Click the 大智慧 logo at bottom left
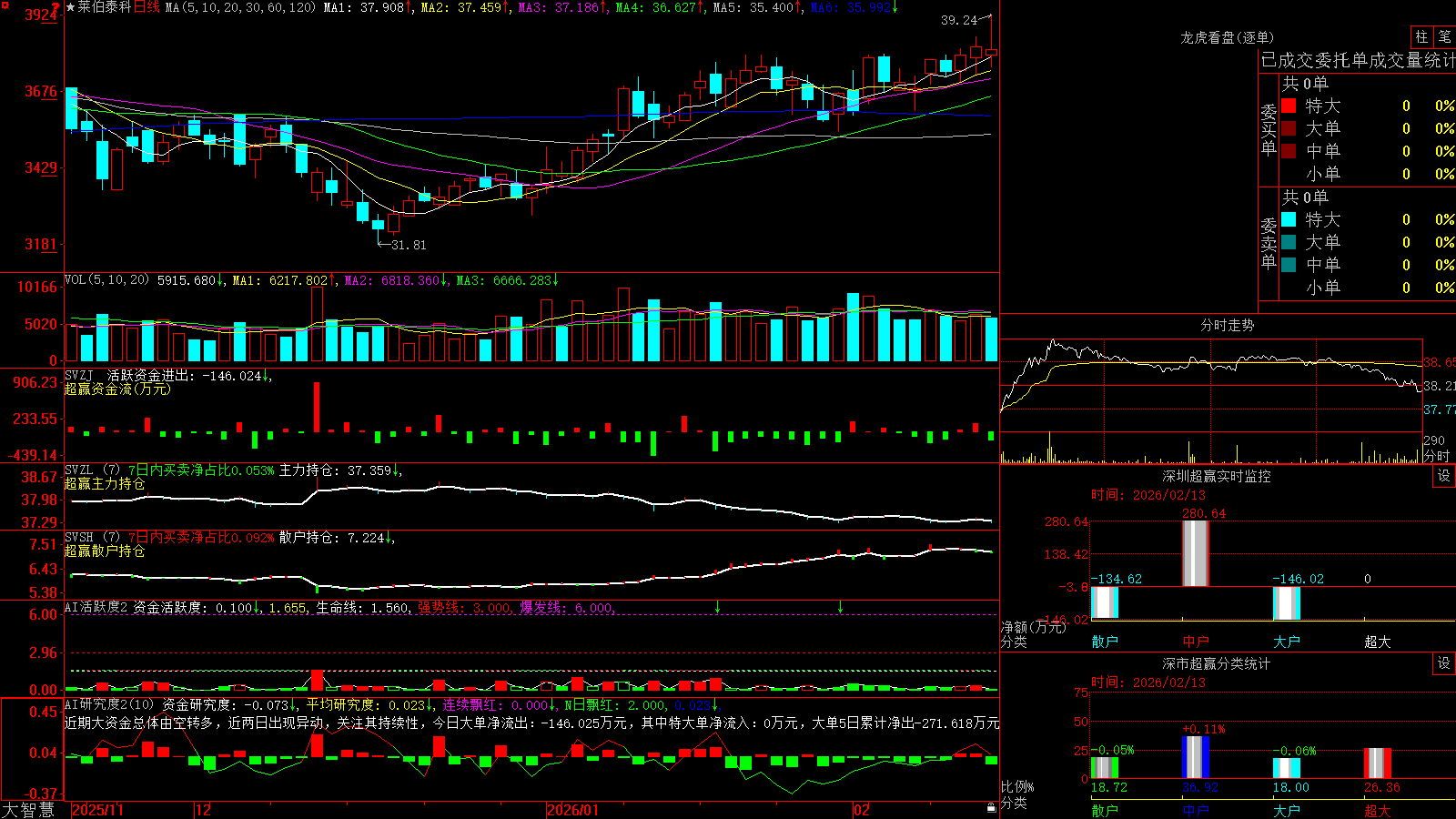Viewport: 1456px width, 819px height. 28,809
